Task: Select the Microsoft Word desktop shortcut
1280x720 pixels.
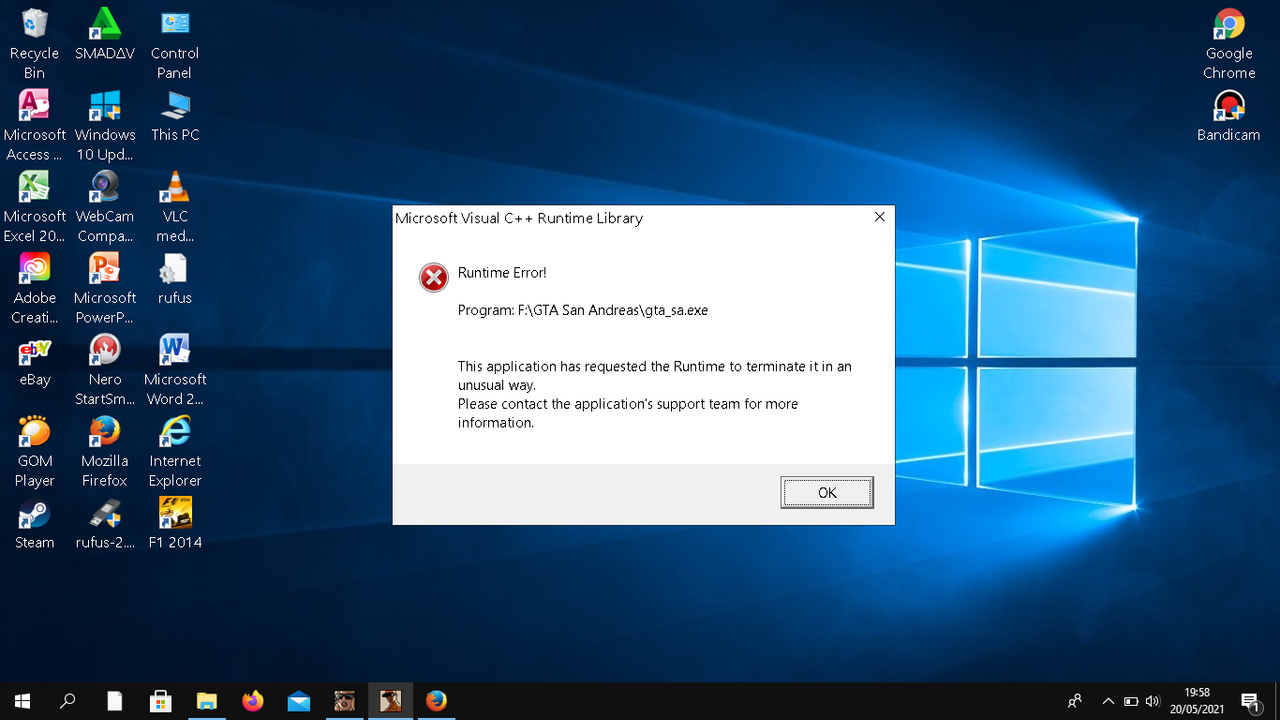Action: coord(175,371)
